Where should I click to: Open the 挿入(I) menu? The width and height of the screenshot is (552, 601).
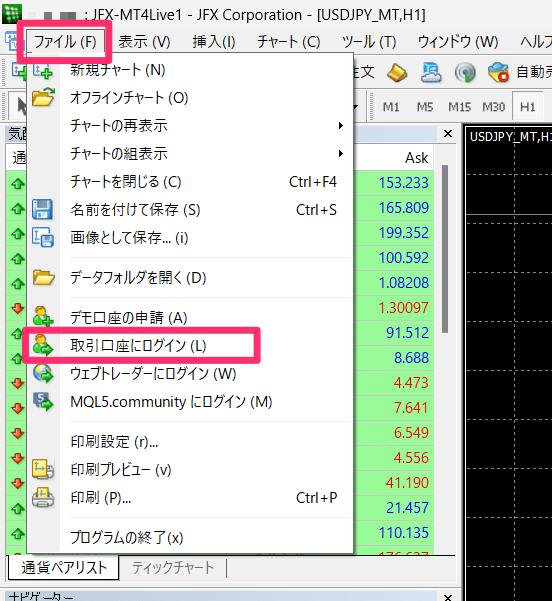click(214, 42)
